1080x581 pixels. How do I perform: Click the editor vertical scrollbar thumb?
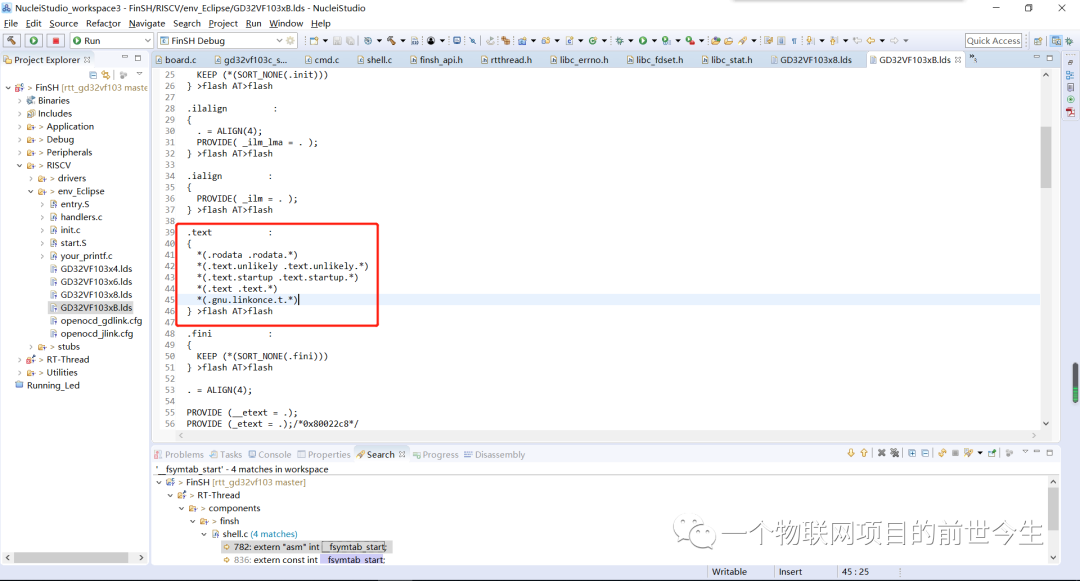pyautogui.click(x=1046, y=157)
